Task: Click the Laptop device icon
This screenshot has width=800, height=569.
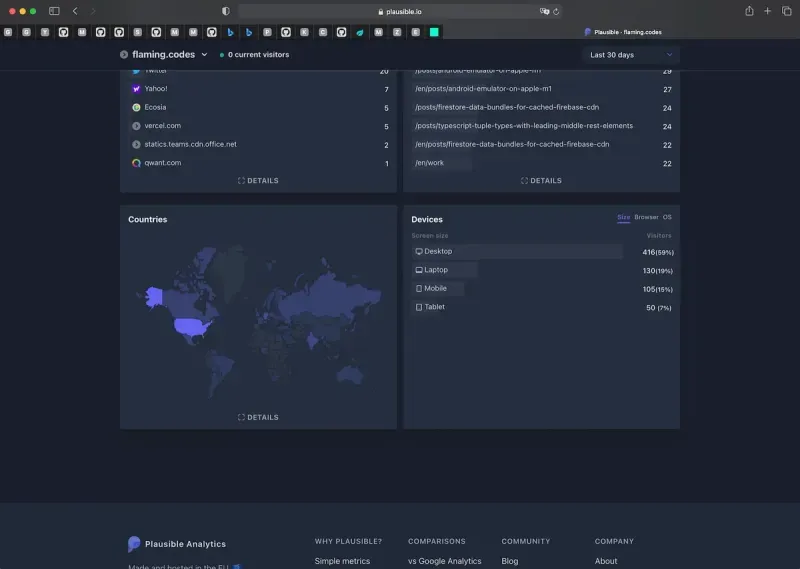Action: 419,270
